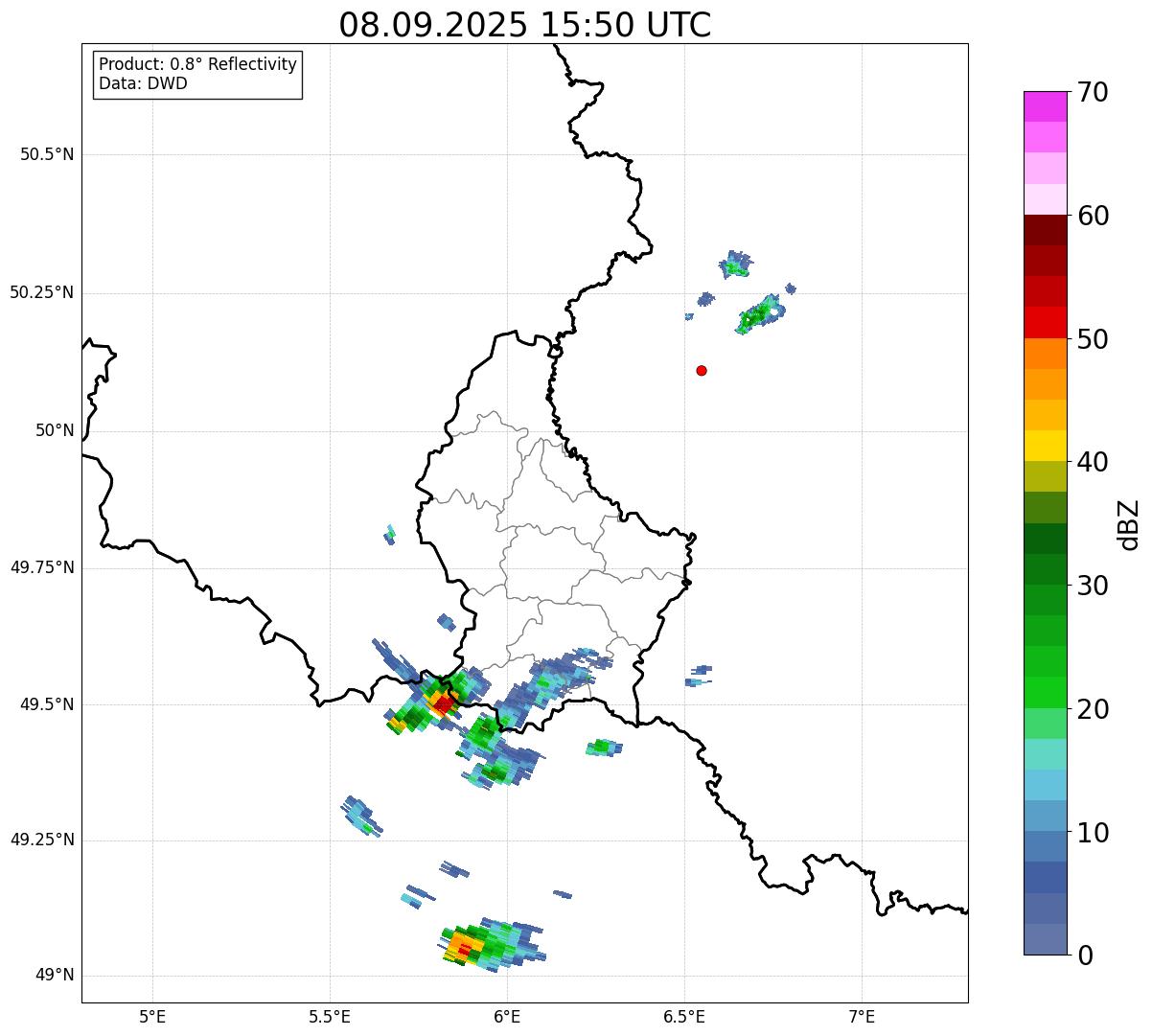Click the orange colorbar swatch just below 50
1152x1036 pixels.
pyautogui.click(x=1045, y=354)
